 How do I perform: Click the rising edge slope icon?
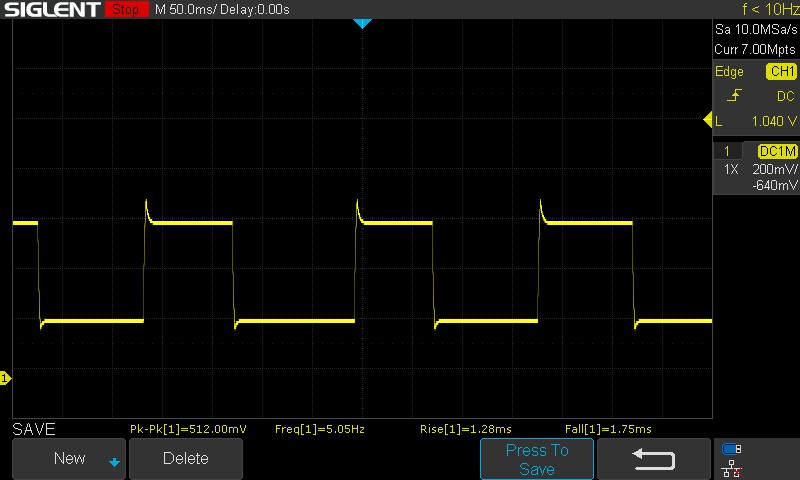click(734, 95)
